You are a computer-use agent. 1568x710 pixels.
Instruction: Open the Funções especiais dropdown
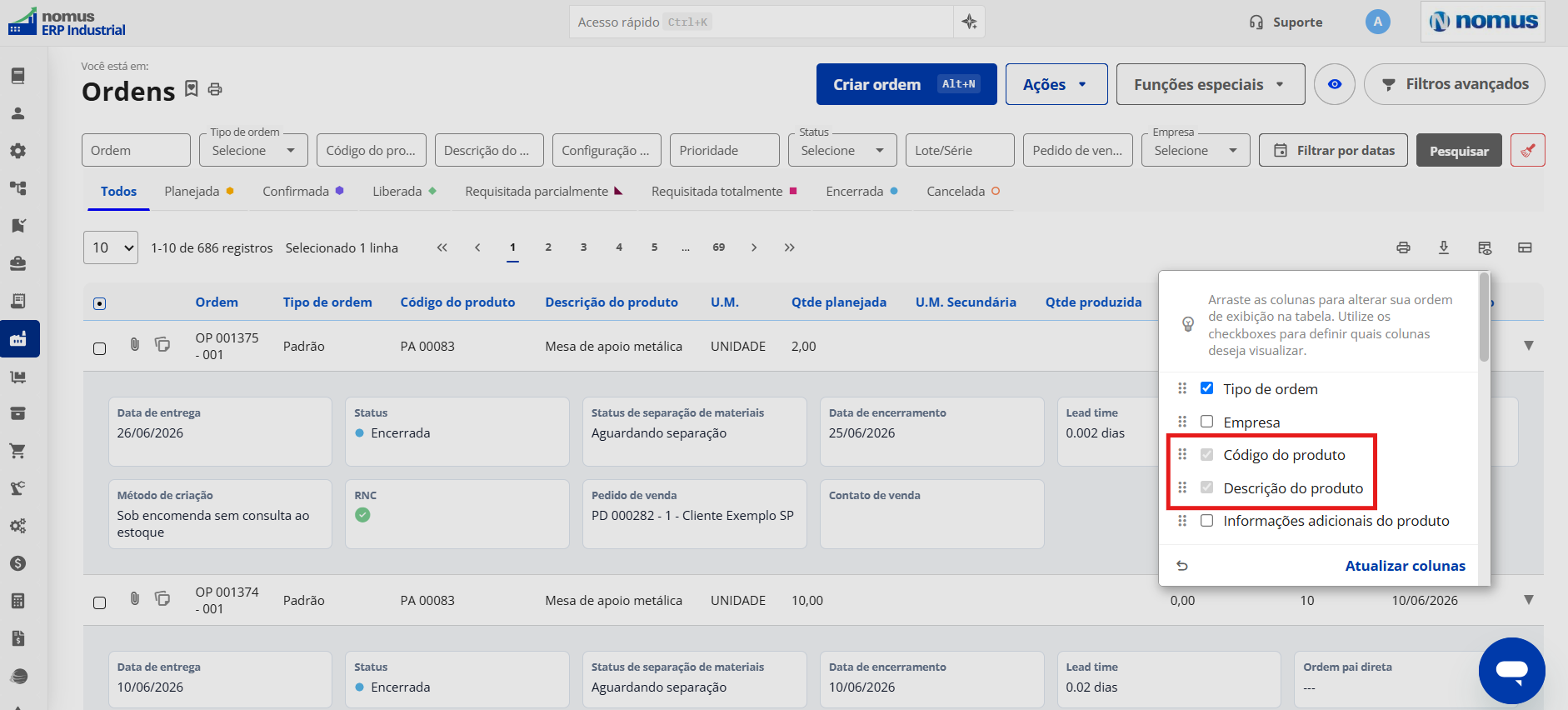(1211, 84)
